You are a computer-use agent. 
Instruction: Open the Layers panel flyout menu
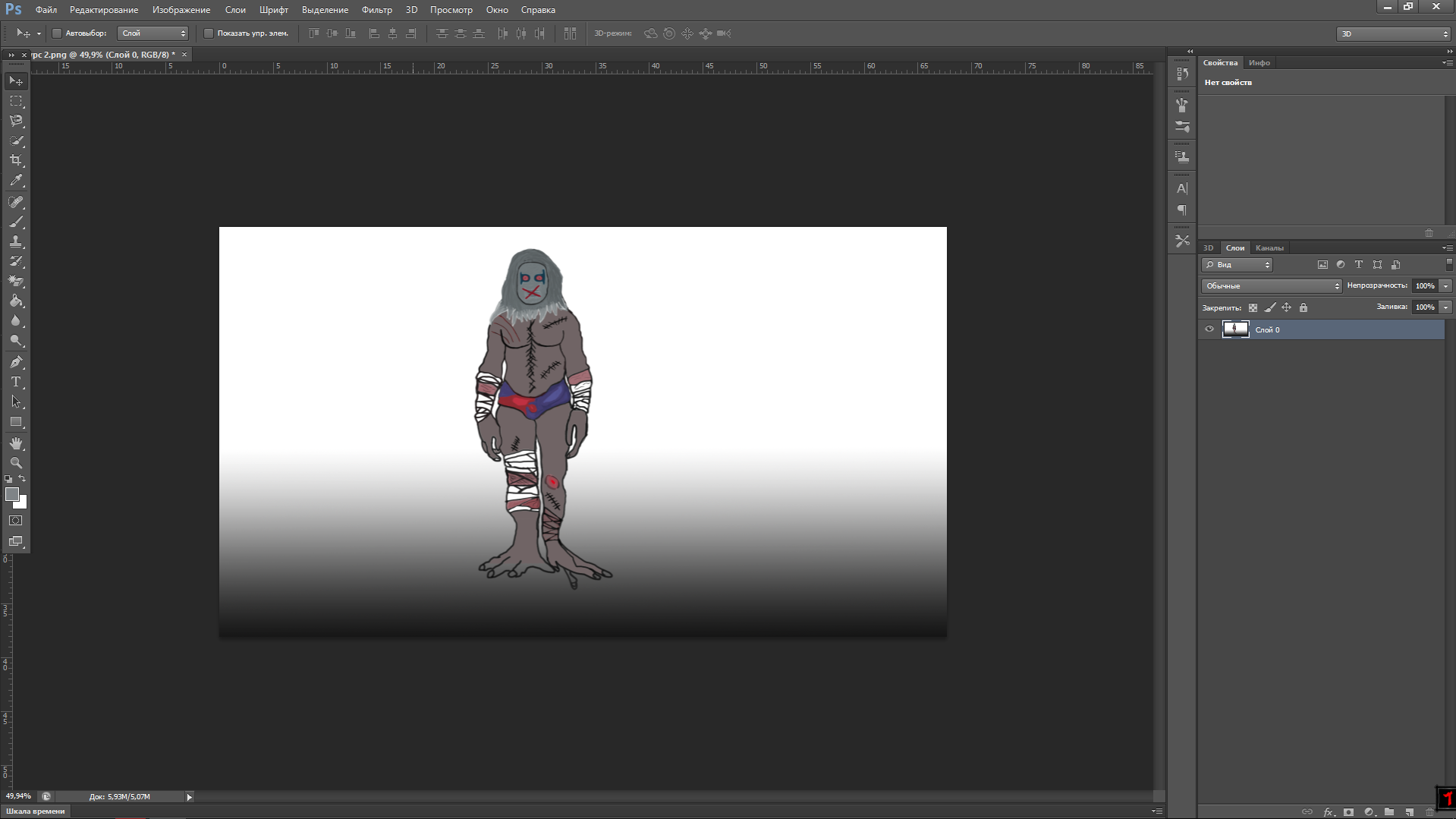1448,248
